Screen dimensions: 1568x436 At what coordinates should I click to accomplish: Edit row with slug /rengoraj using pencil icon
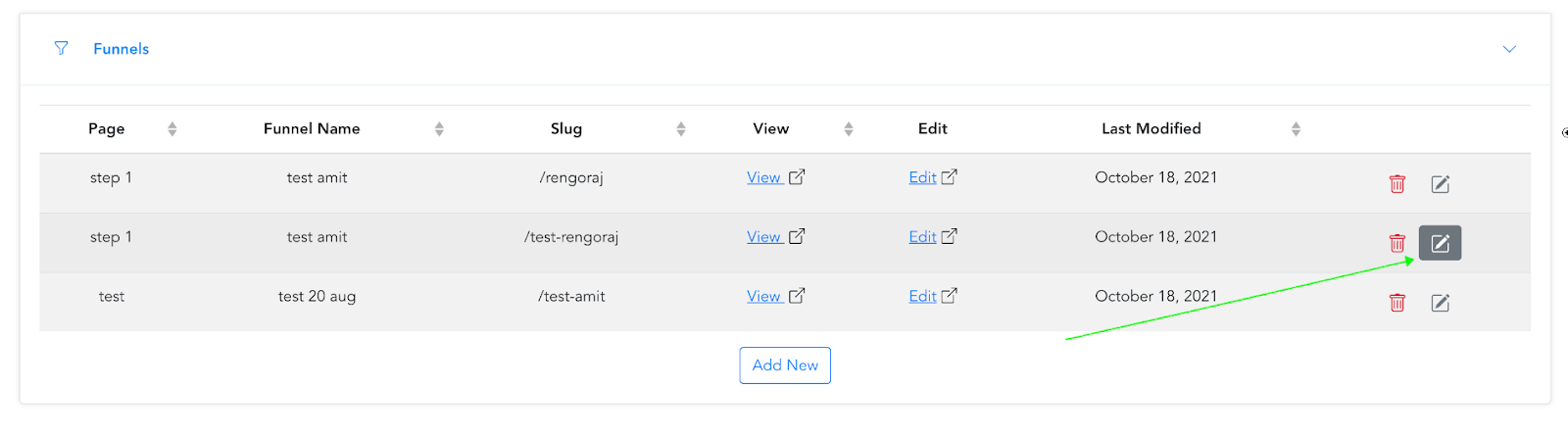(x=1440, y=184)
